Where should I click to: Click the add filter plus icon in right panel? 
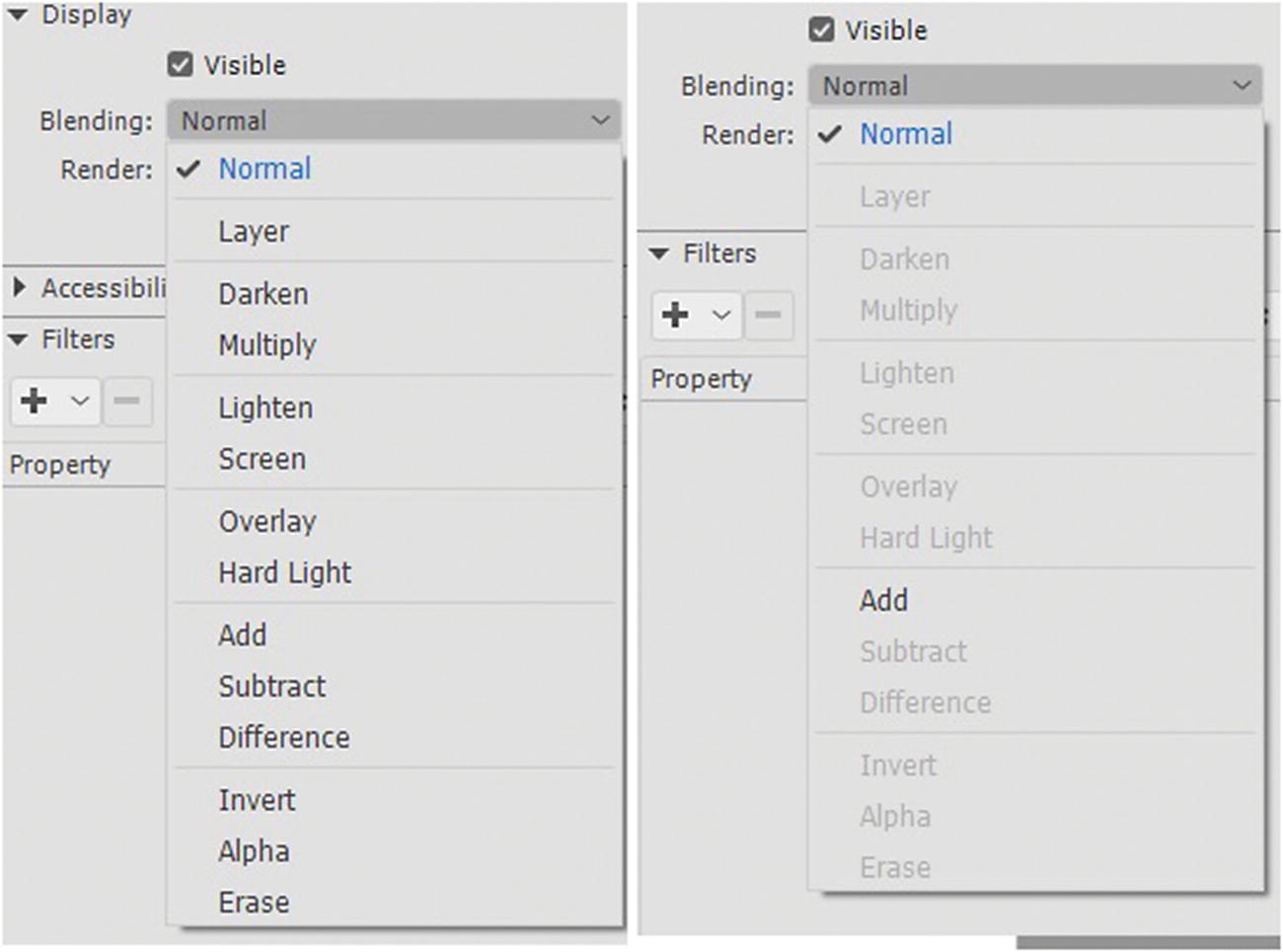676,315
